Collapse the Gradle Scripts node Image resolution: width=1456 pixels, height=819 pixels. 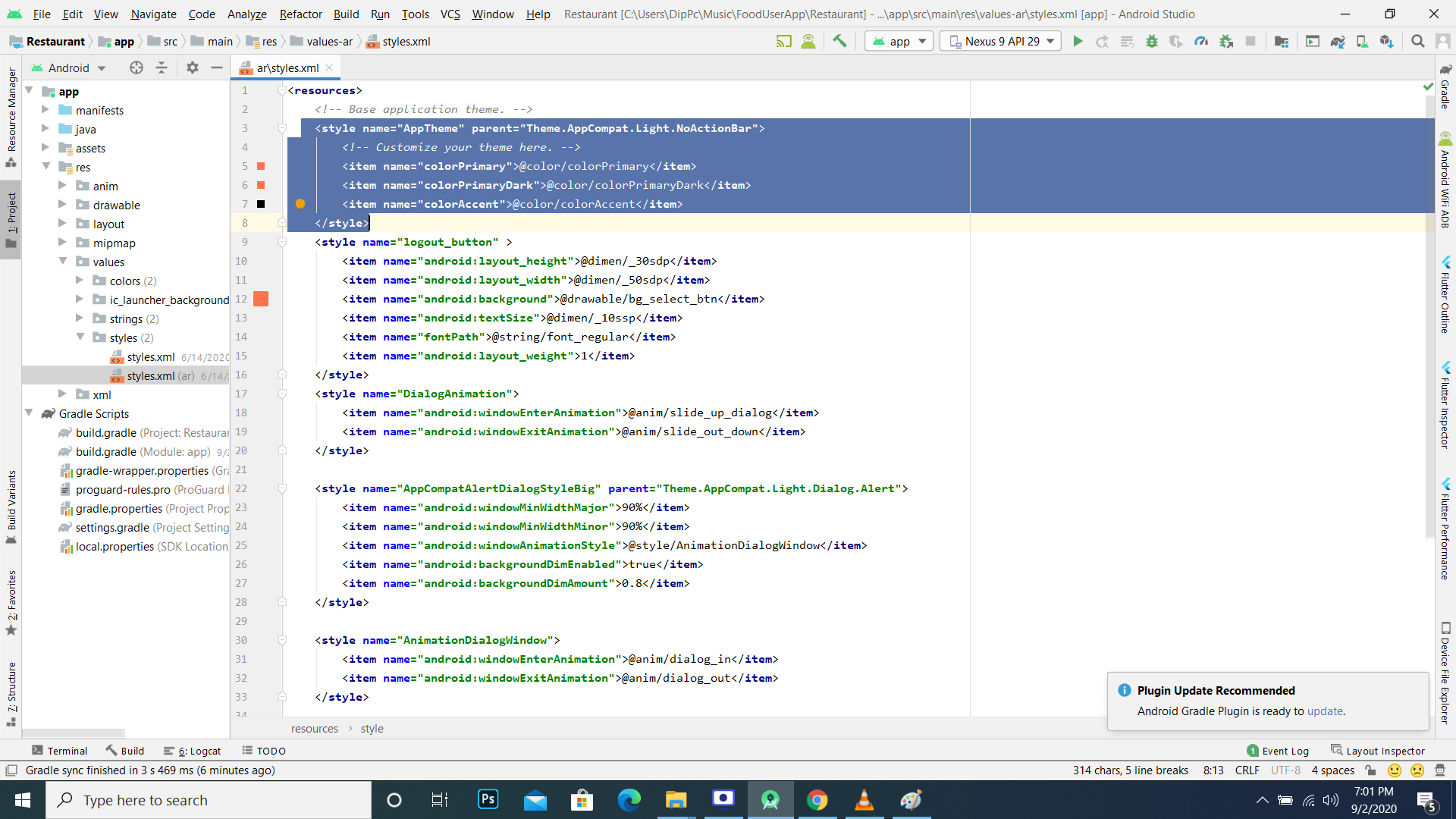pos(30,413)
